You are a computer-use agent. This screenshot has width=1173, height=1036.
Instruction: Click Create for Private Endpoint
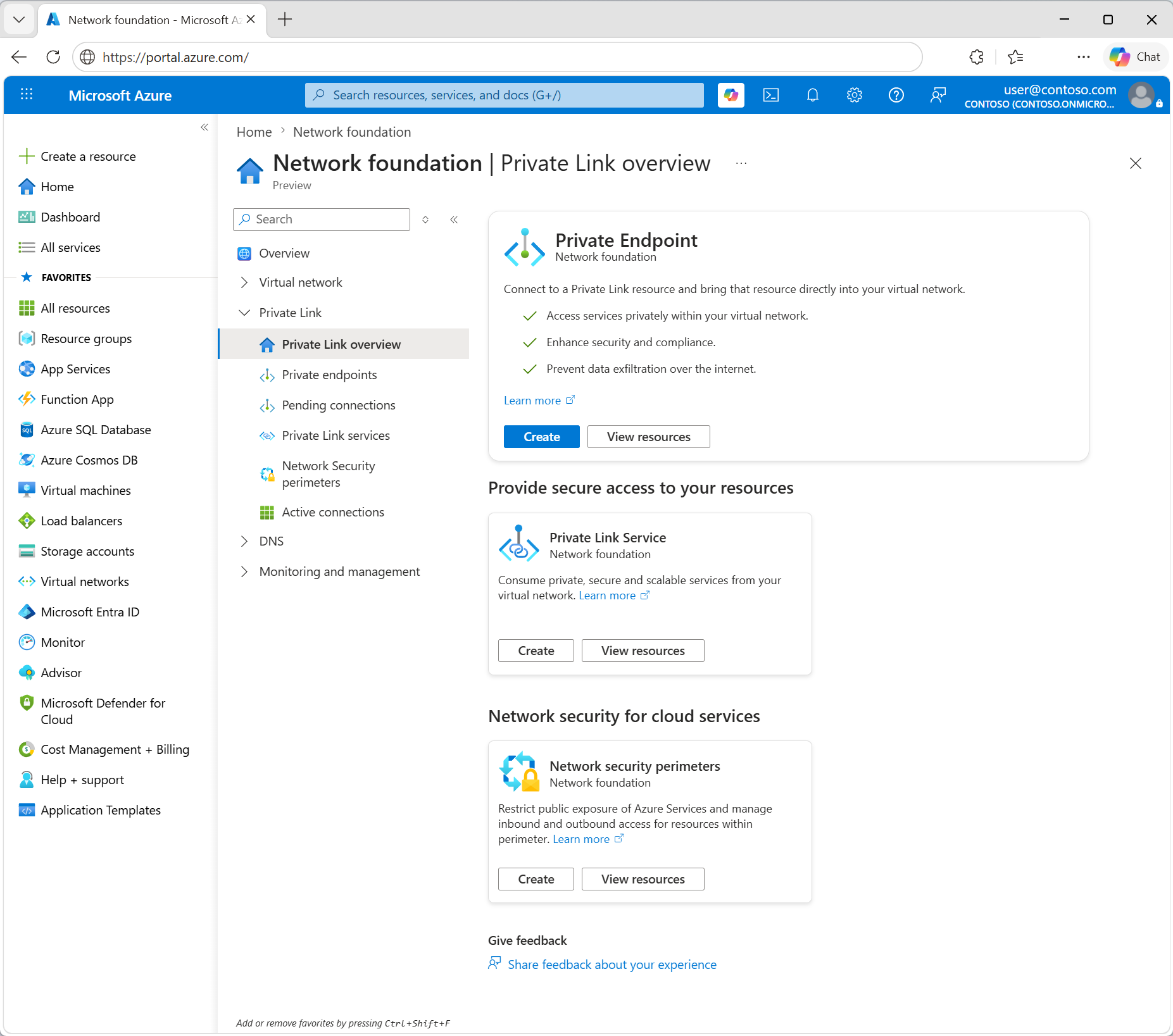click(x=542, y=437)
